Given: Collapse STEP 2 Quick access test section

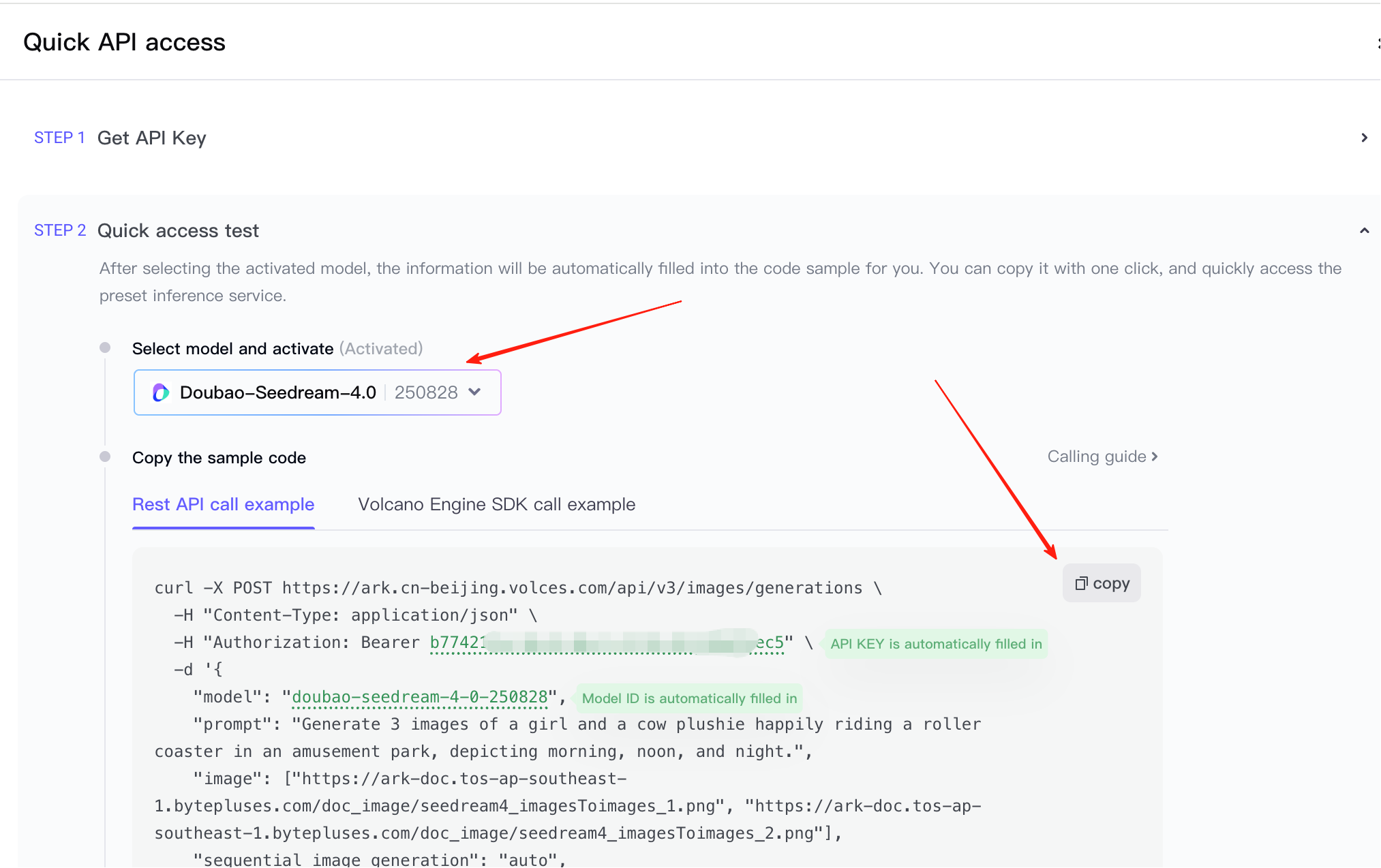Looking at the screenshot, I should tap(1363, 230).
